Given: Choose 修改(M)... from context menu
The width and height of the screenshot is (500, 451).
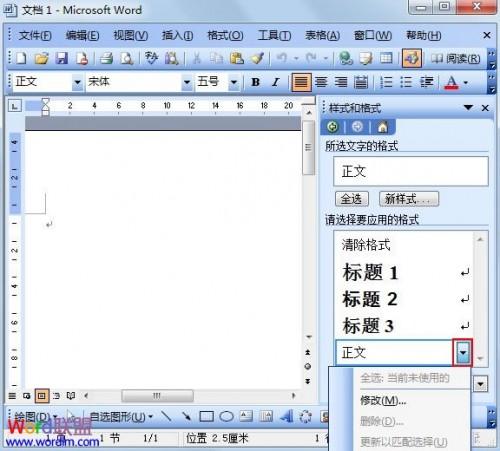Looking at the screenshot, I should tap(383, 400).
